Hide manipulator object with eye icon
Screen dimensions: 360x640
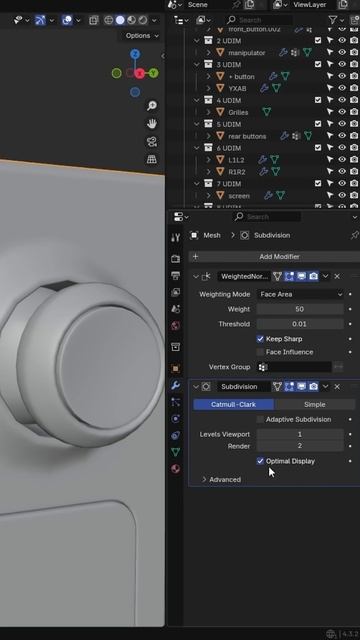point(342,52)
